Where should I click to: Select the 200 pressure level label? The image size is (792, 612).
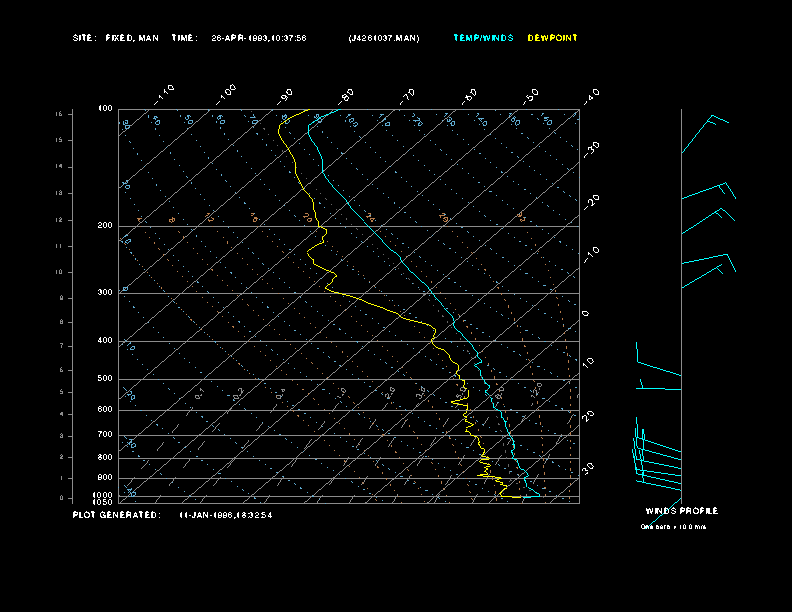(x=105, y=226)
